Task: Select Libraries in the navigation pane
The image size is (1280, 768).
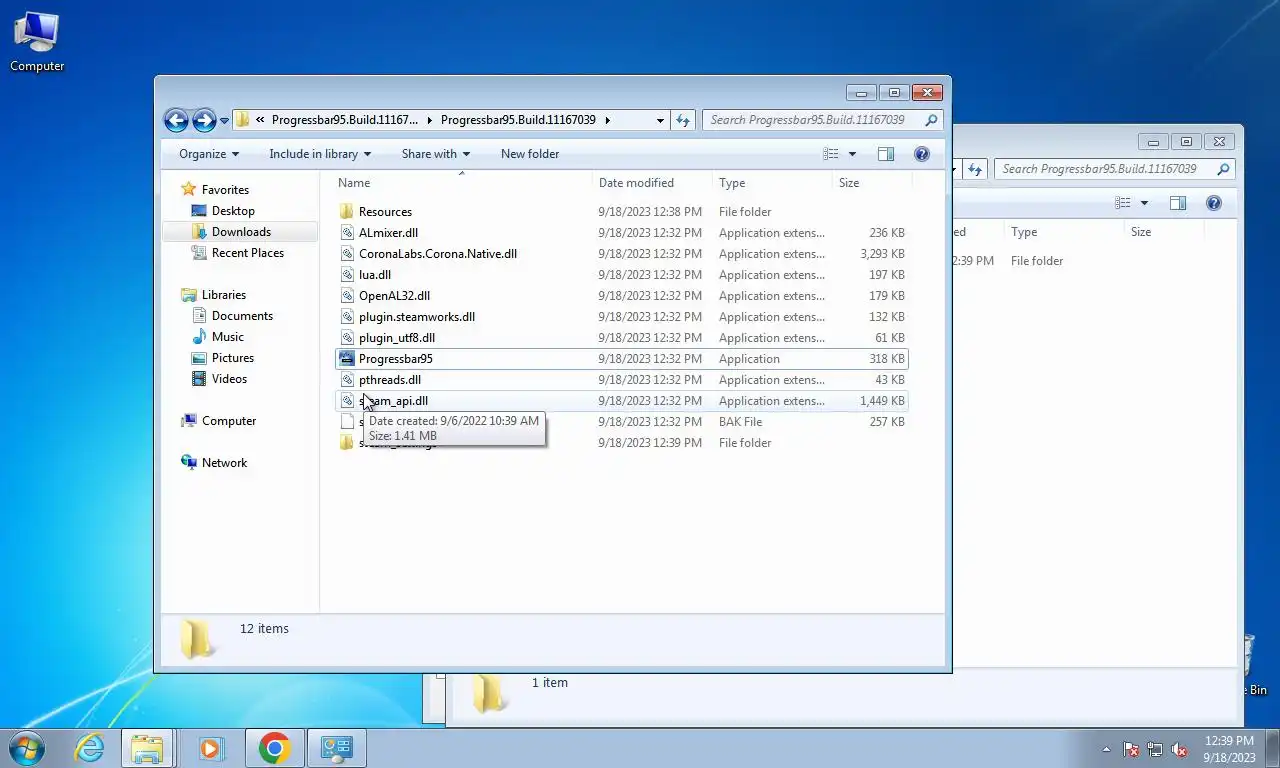Action: [x=223, y=295]
